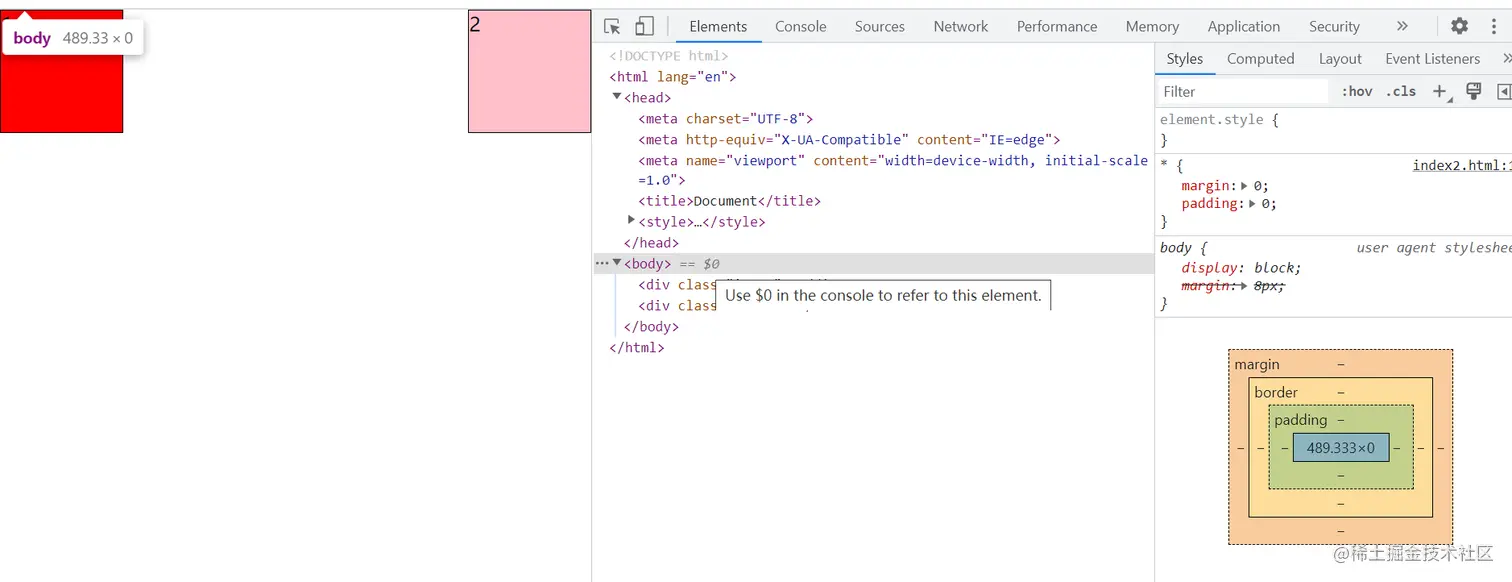Follow the index2.html source link
The image size is (1512, 582).
1461,166
